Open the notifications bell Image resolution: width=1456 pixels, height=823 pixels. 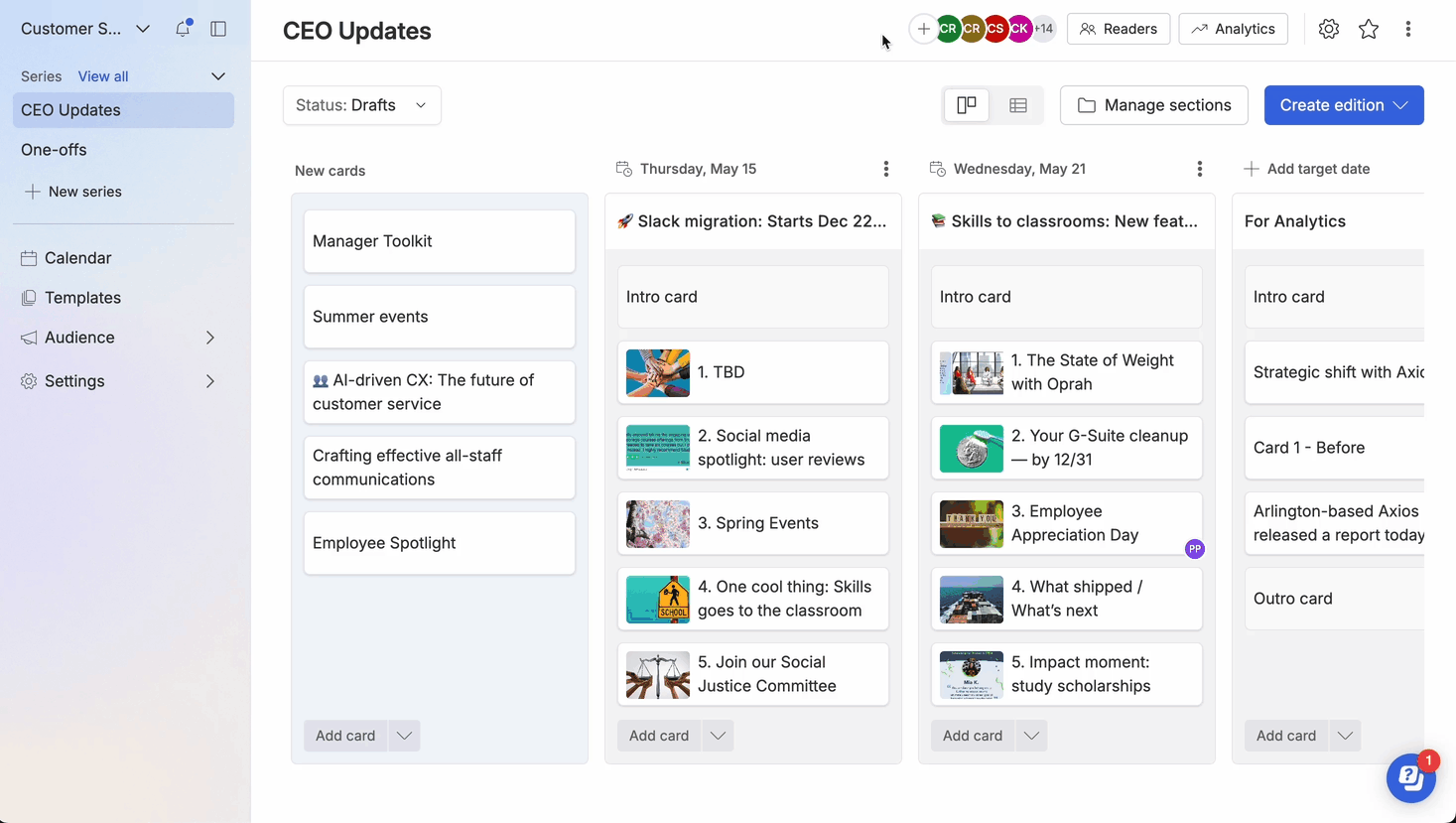pyautogui.click(x=183, y=29)
